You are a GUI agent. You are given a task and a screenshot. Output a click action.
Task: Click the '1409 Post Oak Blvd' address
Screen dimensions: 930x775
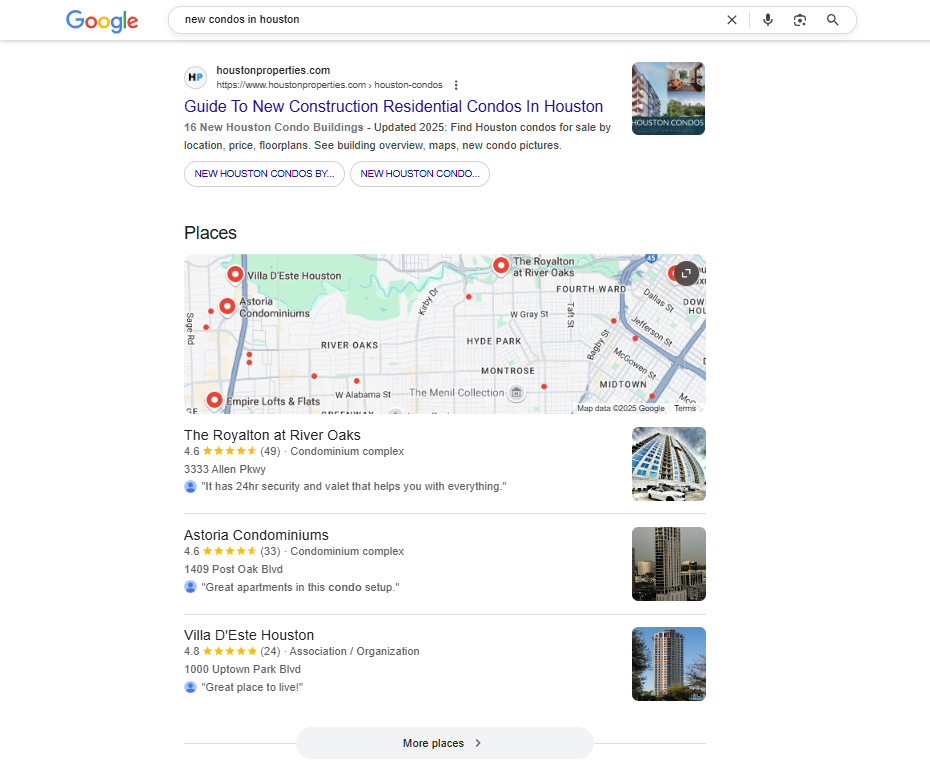click(233, 569)
